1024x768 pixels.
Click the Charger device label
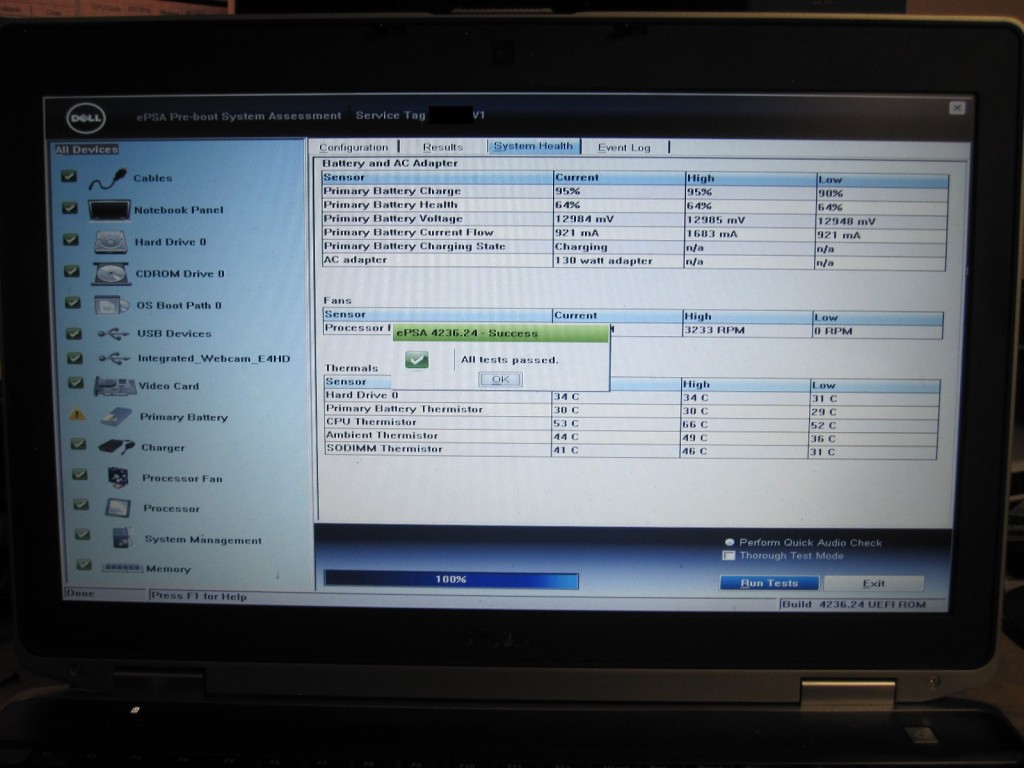(x=163, y=448)
